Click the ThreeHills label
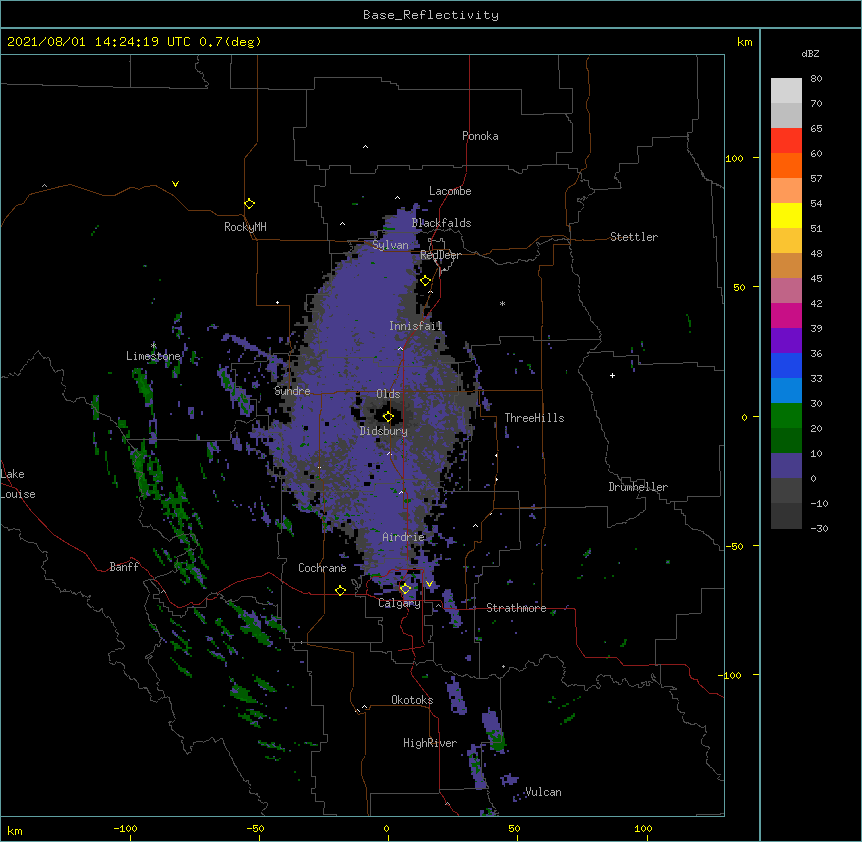Screen dimensions: 862x842 coord(534,418)
